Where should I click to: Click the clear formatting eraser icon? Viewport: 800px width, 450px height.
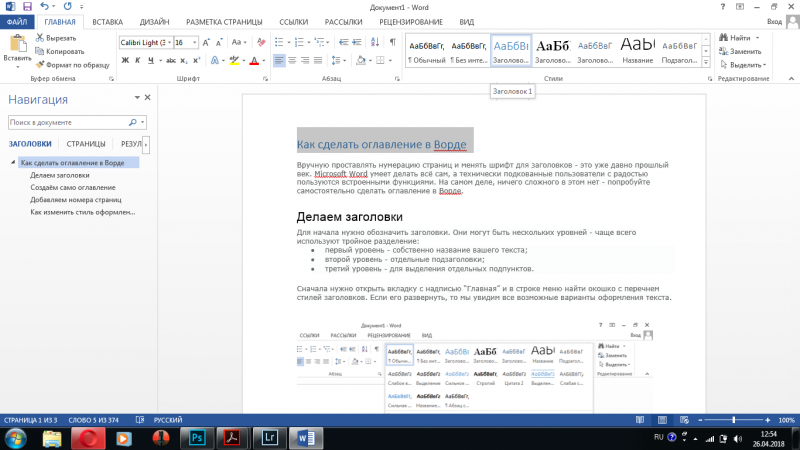tap(261, 42)
